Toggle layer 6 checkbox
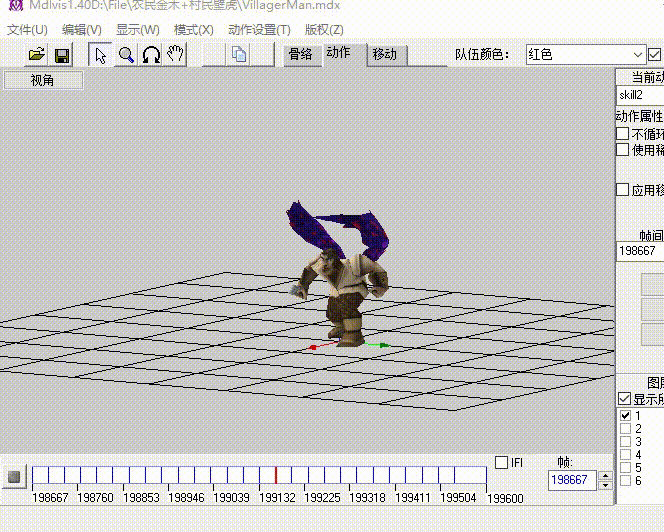Screen dimensions: 664x532 (625, 481)
